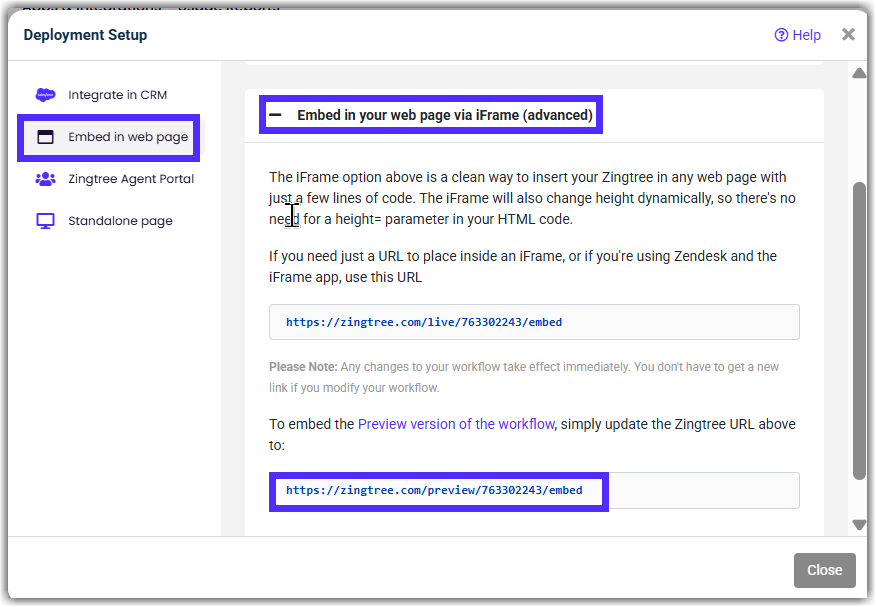Follow the 'Preview version of the workflow' link
The height and width of the screenshot is (607, 876).
pyautogui.click(x=456, y=424)
